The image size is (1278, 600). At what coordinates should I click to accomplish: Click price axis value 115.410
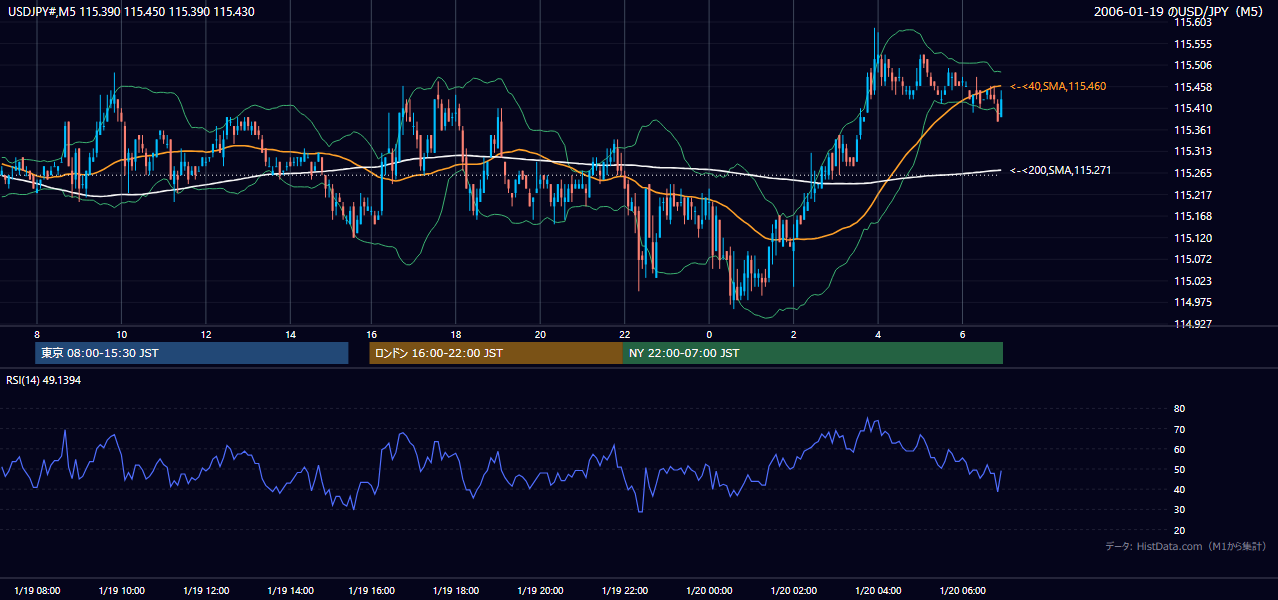(x=1193, y=108)
